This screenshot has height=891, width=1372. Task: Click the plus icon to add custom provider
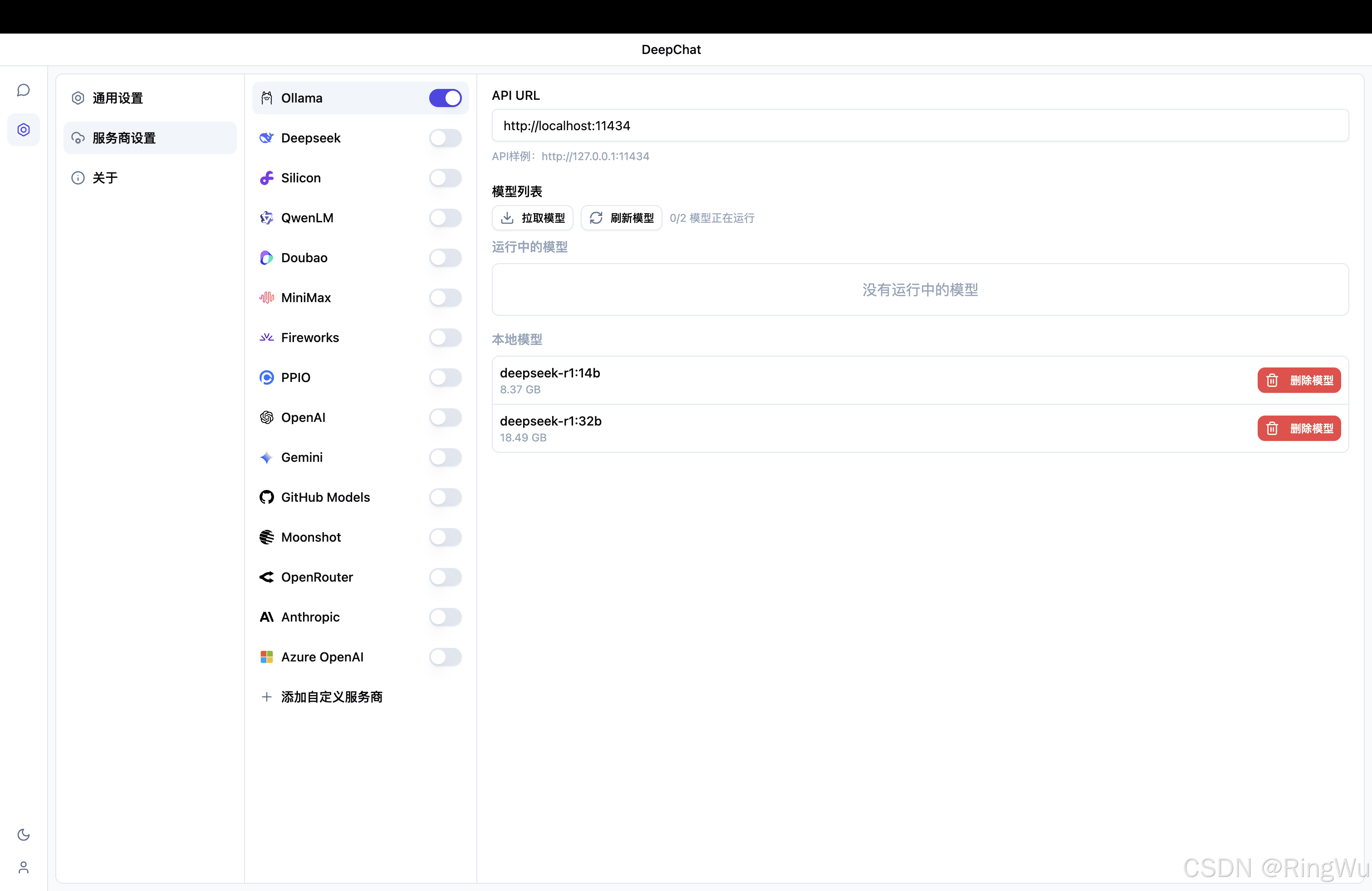coord(266,697)
